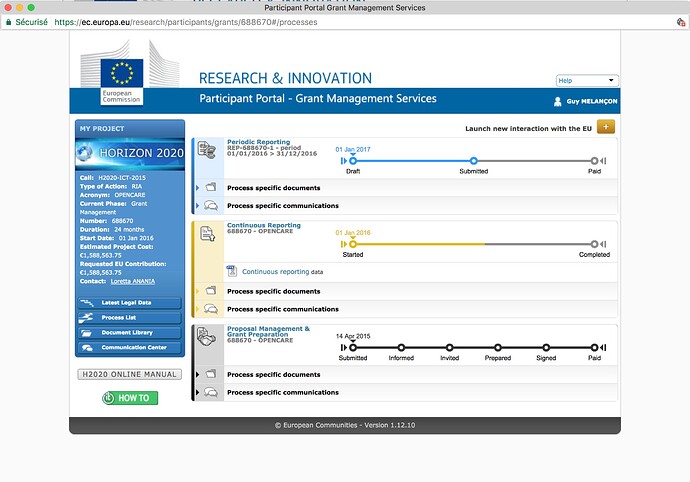Open the Periodic Reporting title link
690x482 pixels.
tap(258, 142)
